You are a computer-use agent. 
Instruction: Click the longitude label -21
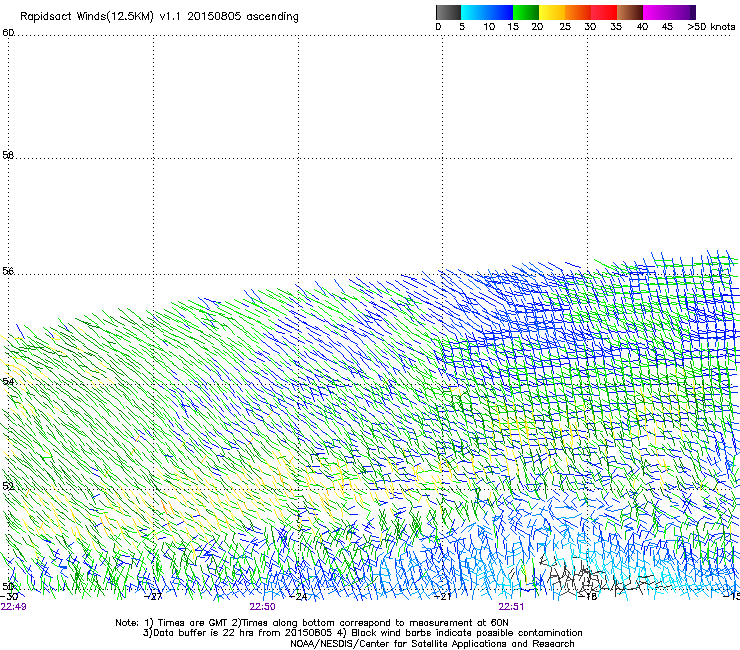coord(443,596)
